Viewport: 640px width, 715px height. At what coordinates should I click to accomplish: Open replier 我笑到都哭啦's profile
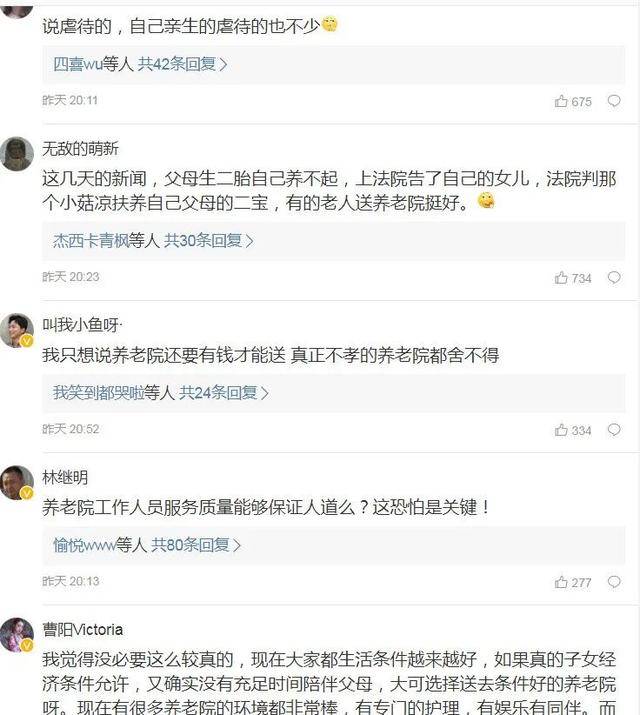pos(98,393)
